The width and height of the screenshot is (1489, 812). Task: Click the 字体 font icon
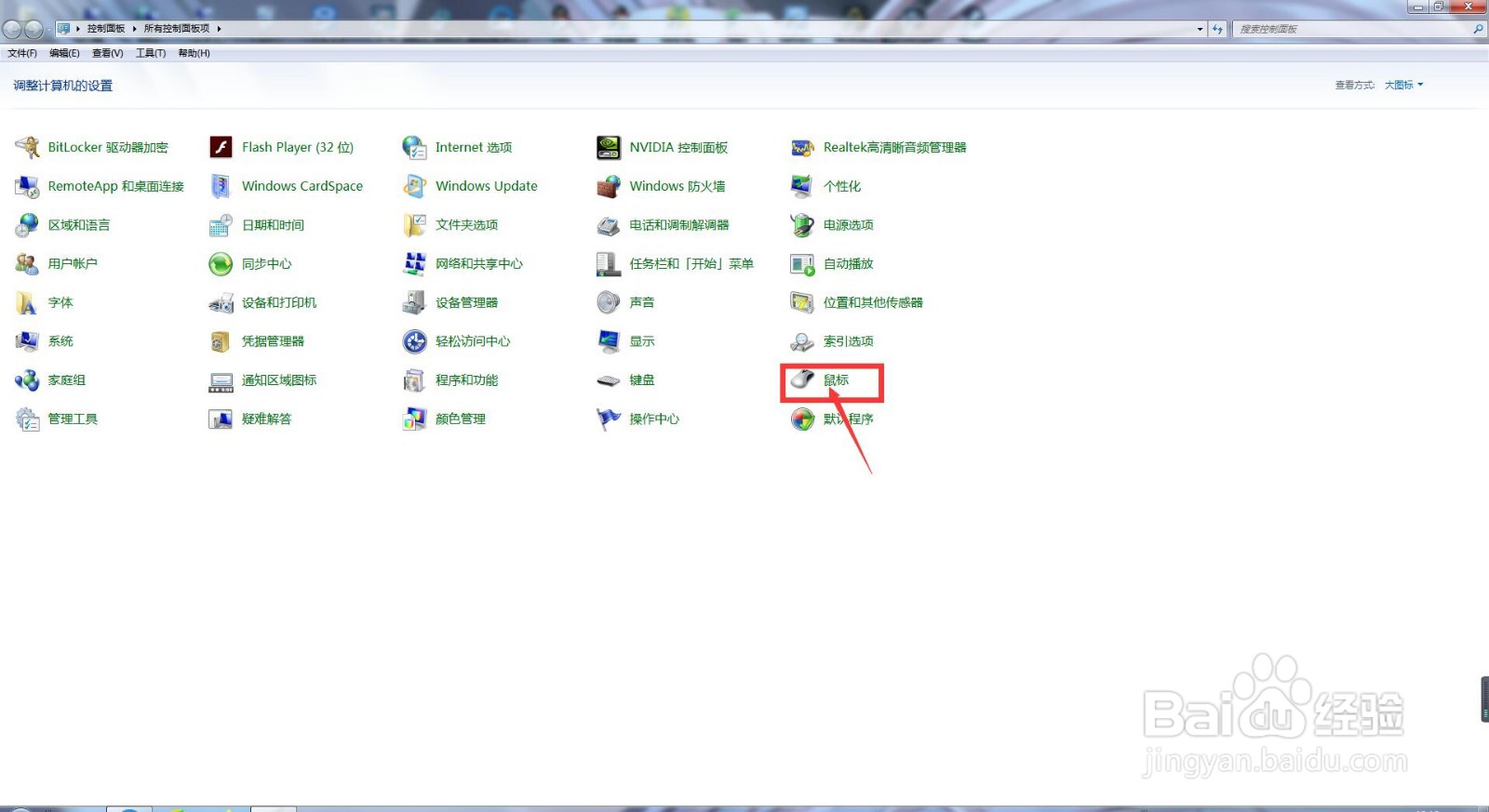click(27, 302)
